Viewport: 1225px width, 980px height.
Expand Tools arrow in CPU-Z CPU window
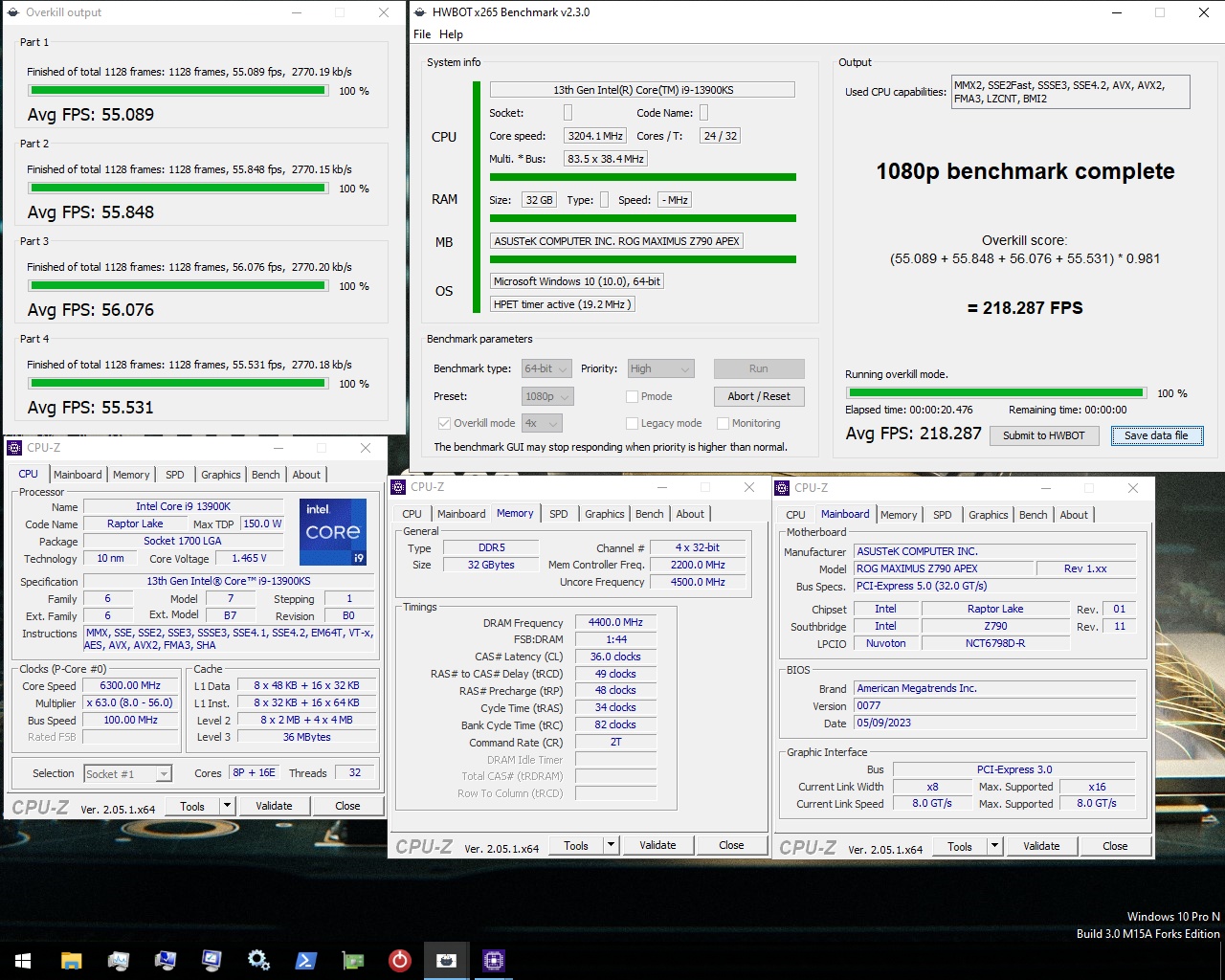coord(228,806)
